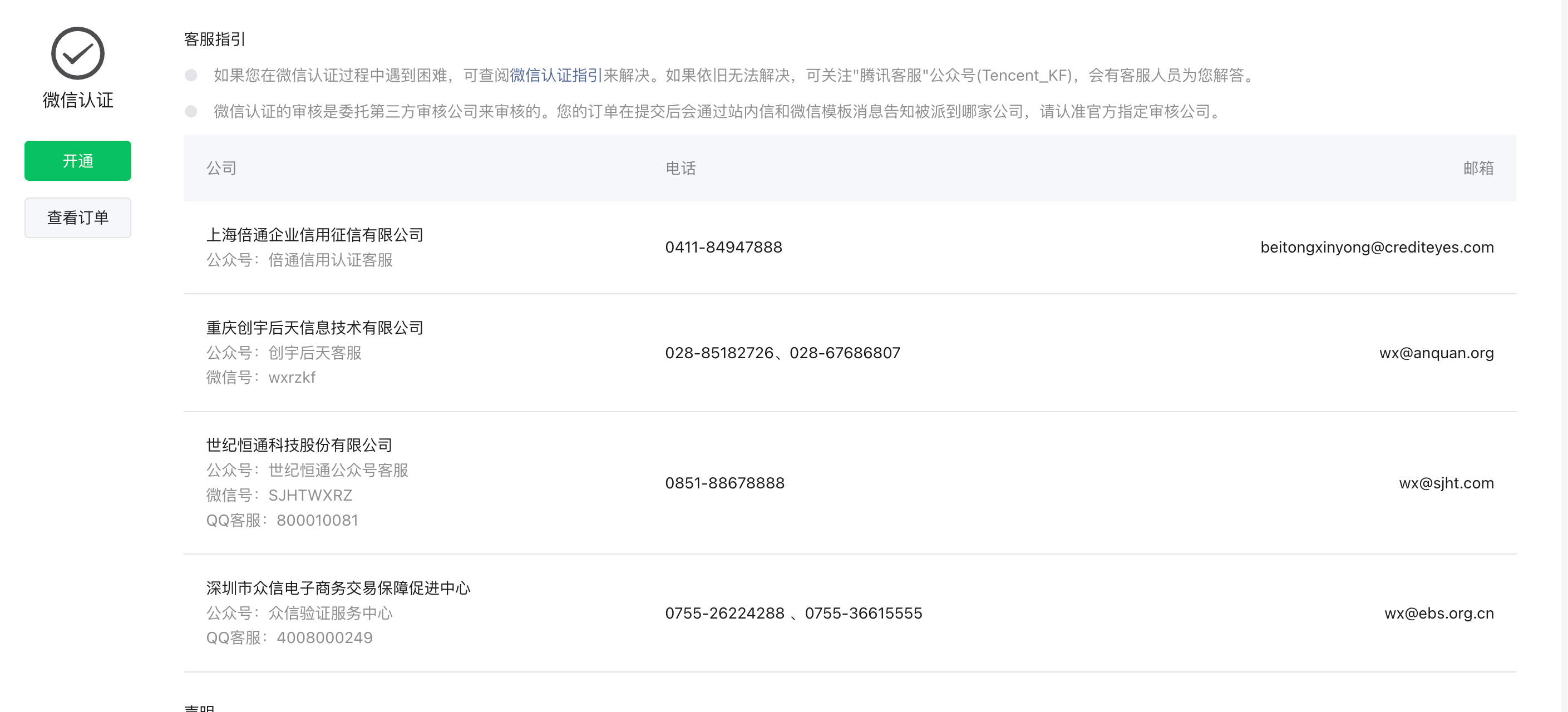The height and width of the screenshot is (712, 1568).
Task: Select company name 世纪恒通科技股份有限公司
Action: [299, 446]
